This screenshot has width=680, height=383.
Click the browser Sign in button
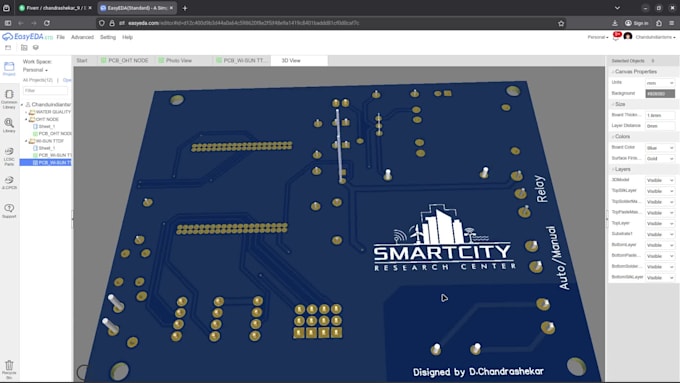click(x=637, y=23)
